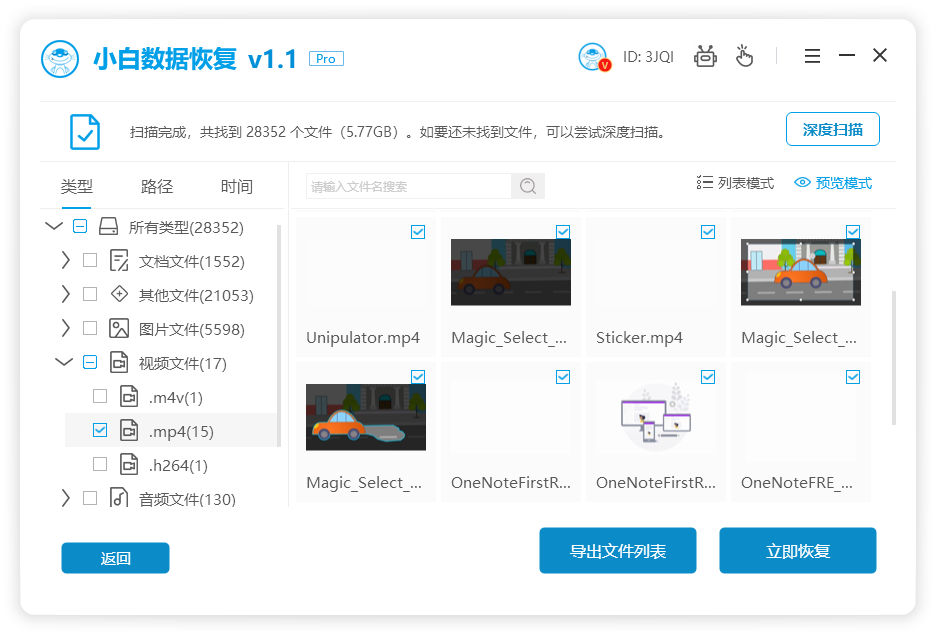Click the 立即恢复 recover now button

(798, 551)
